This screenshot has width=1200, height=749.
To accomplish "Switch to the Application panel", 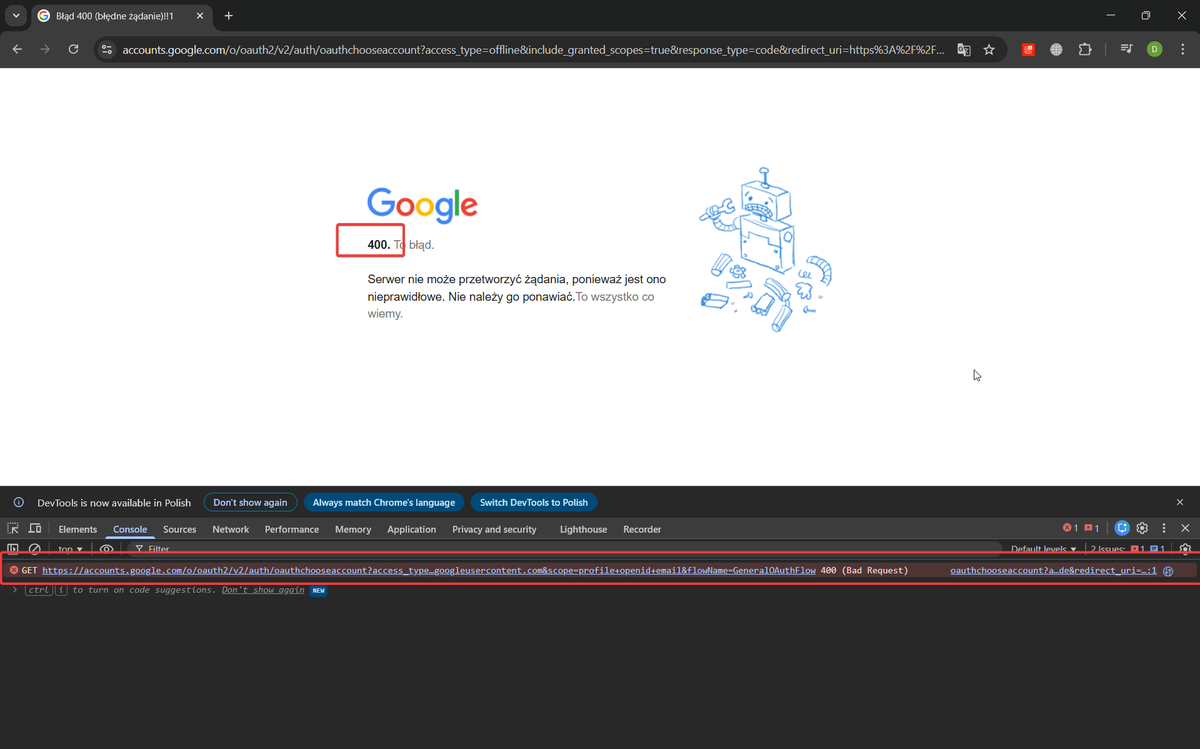I will (x=412, y=529).
